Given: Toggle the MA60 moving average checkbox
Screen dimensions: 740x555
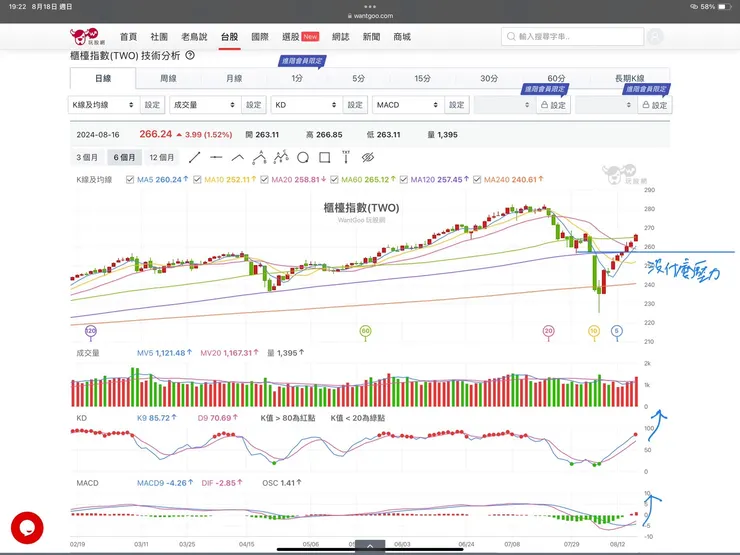Looking at the screenshot, I should (334, 179).
